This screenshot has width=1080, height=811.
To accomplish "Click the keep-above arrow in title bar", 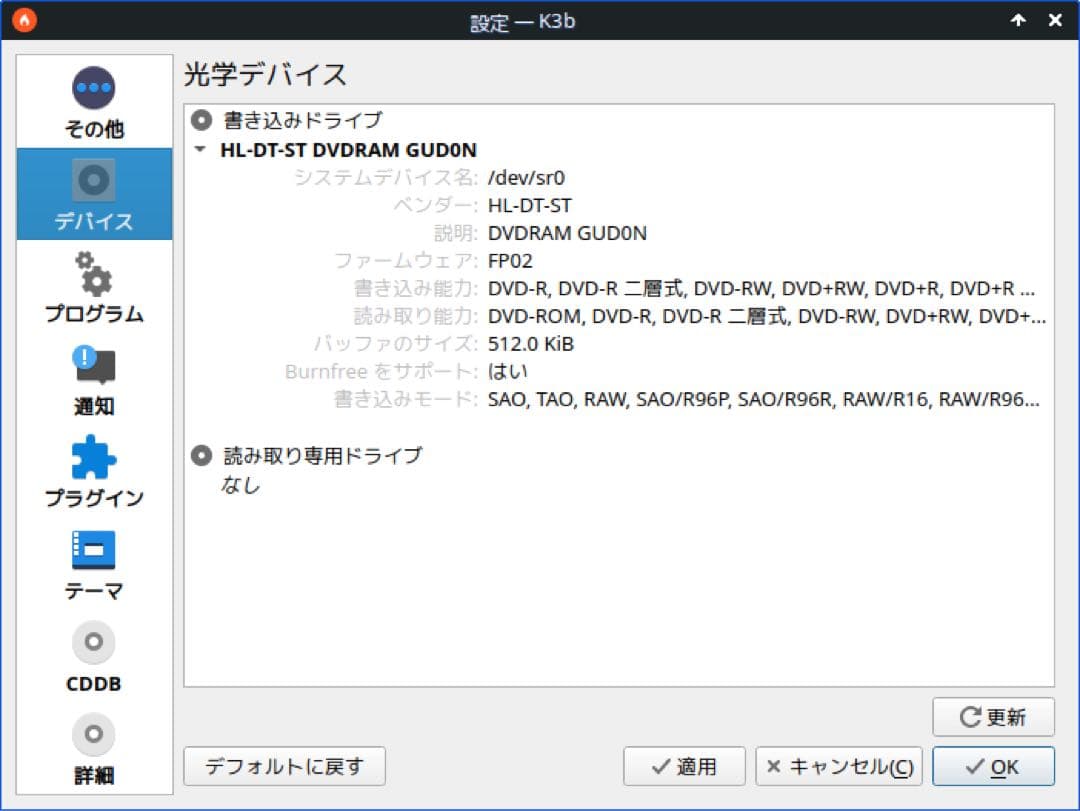I will coord(1018,20).
